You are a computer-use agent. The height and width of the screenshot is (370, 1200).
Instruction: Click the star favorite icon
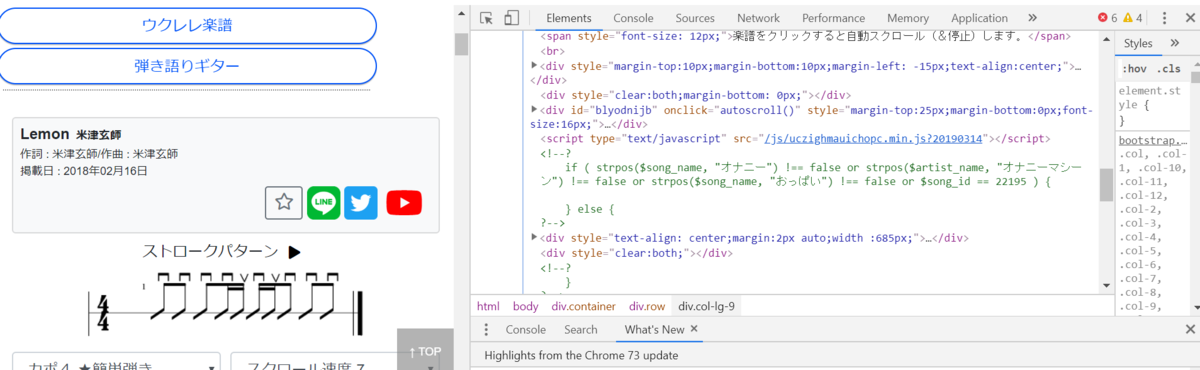284,202
